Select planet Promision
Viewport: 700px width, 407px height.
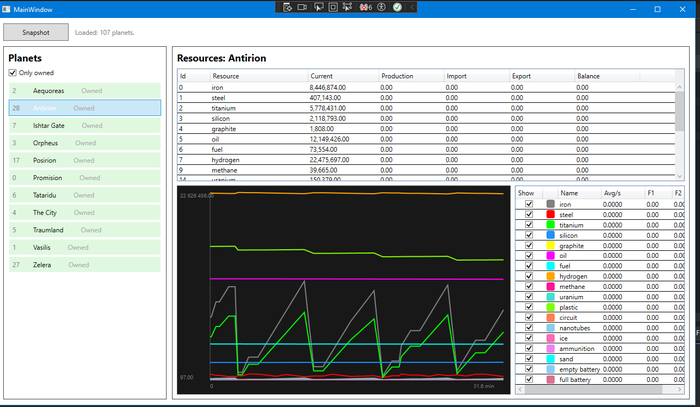point(85,178)
